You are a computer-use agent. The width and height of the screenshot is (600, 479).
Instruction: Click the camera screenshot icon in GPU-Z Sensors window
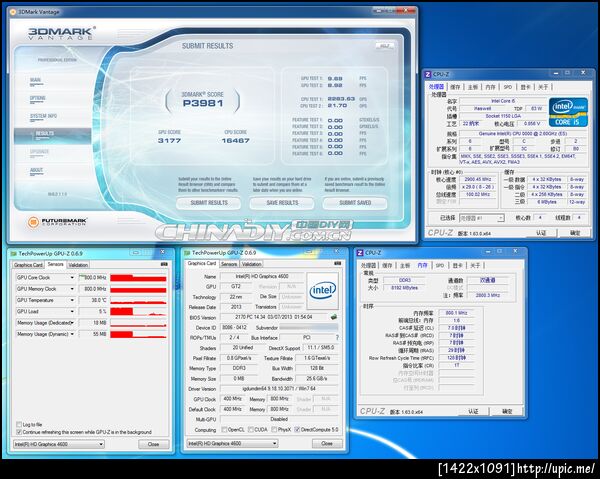click(x=164, y=264)
